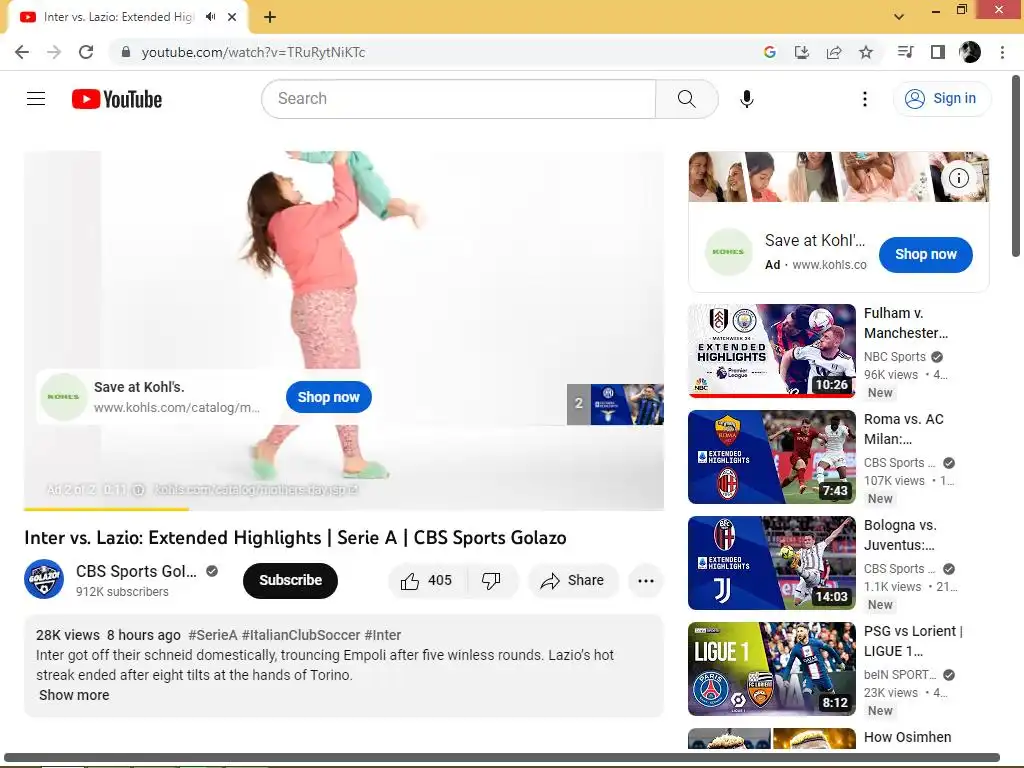Image resolution: width=1024 pixels, height=768 pixels.
Task: Open Chrome three-dot menu
Action: click(x=1002, y=52)
